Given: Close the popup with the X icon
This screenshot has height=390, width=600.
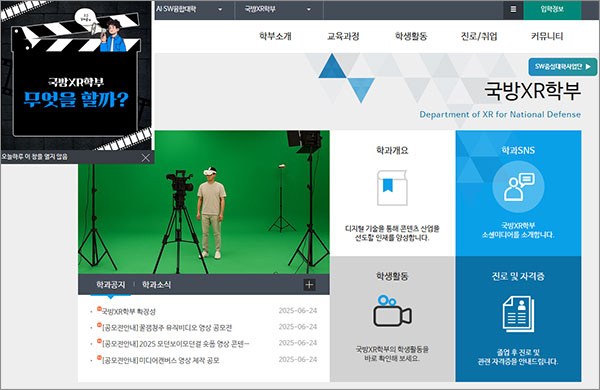Looking at the screenshot, I should (x=146, y=158).
